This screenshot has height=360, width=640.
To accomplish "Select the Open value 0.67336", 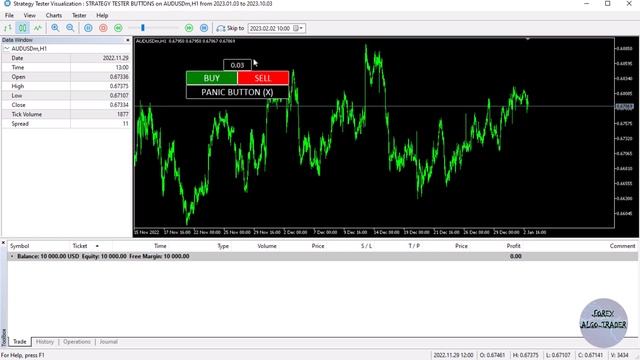I will coord(119,77).
